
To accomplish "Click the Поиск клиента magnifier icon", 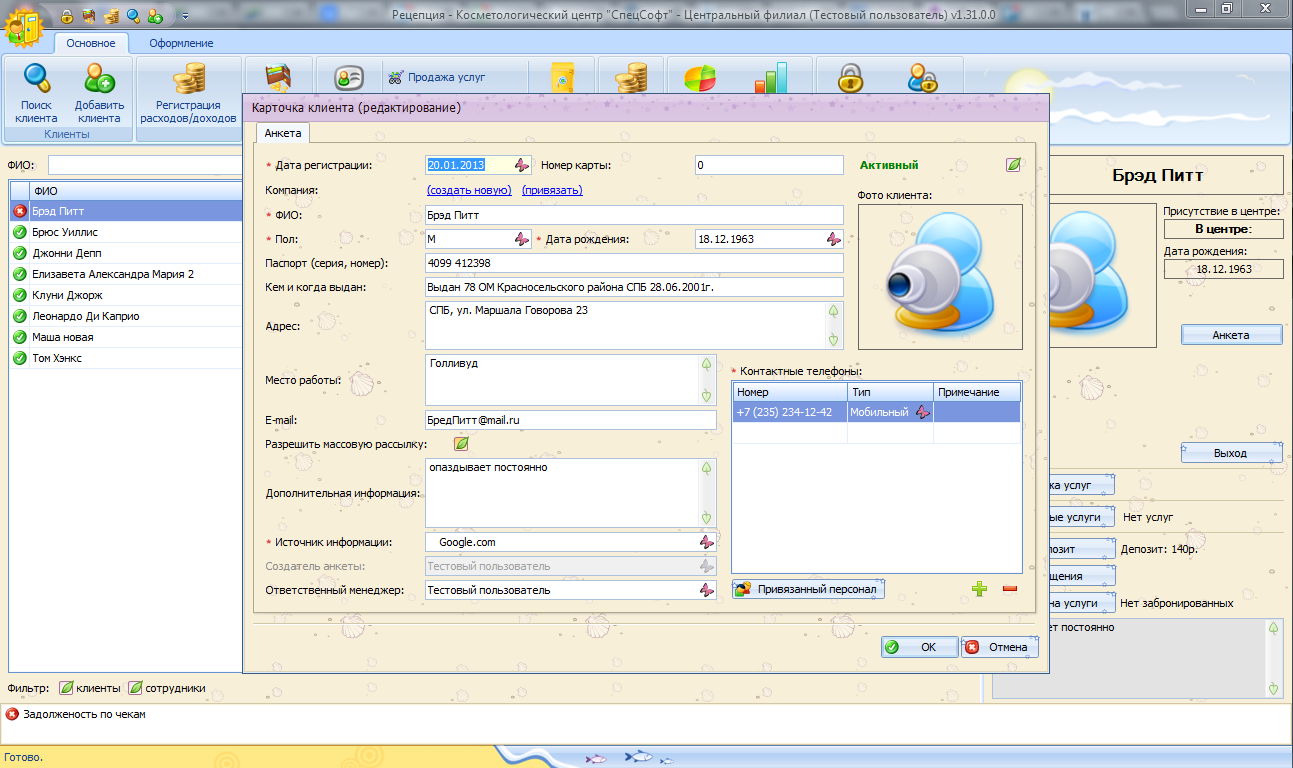I will click(37, 80).
